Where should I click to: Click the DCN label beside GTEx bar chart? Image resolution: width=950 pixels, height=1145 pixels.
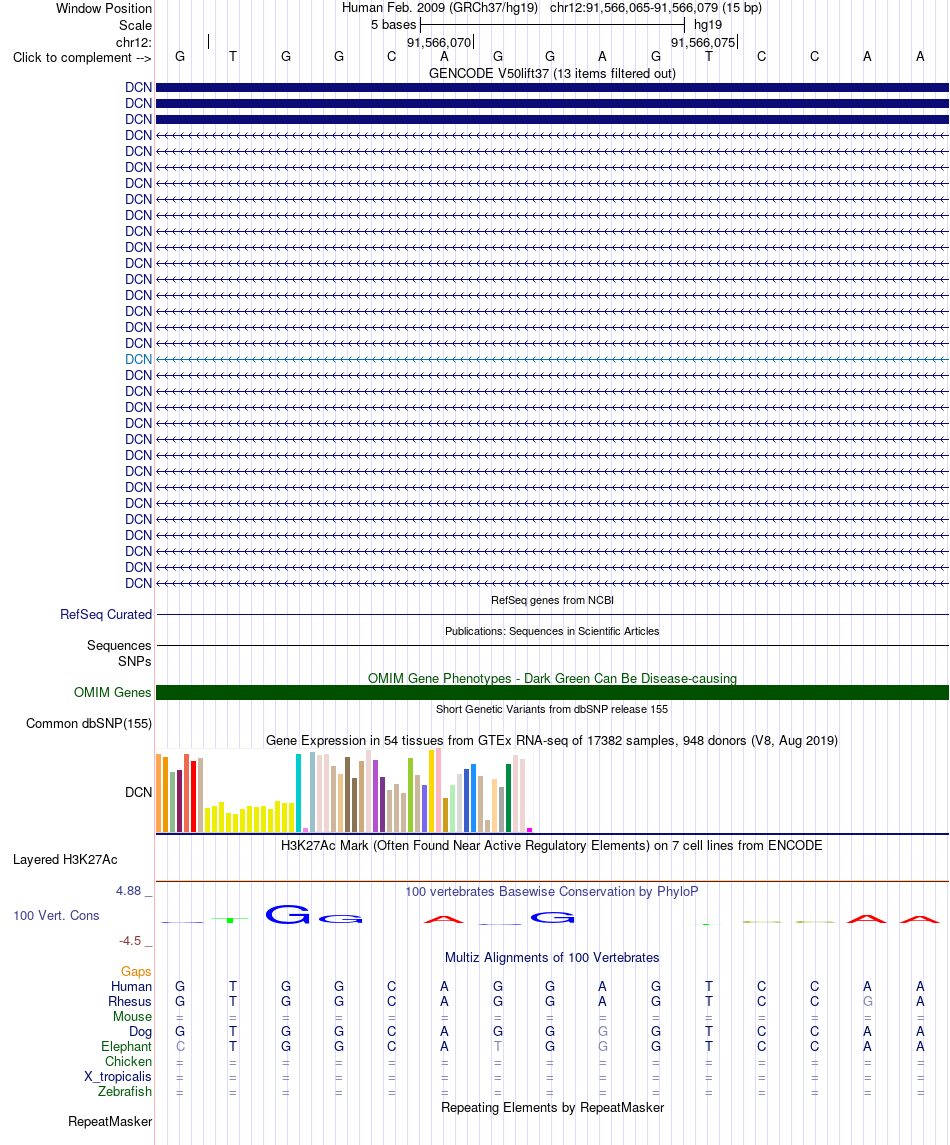point(138,792)
